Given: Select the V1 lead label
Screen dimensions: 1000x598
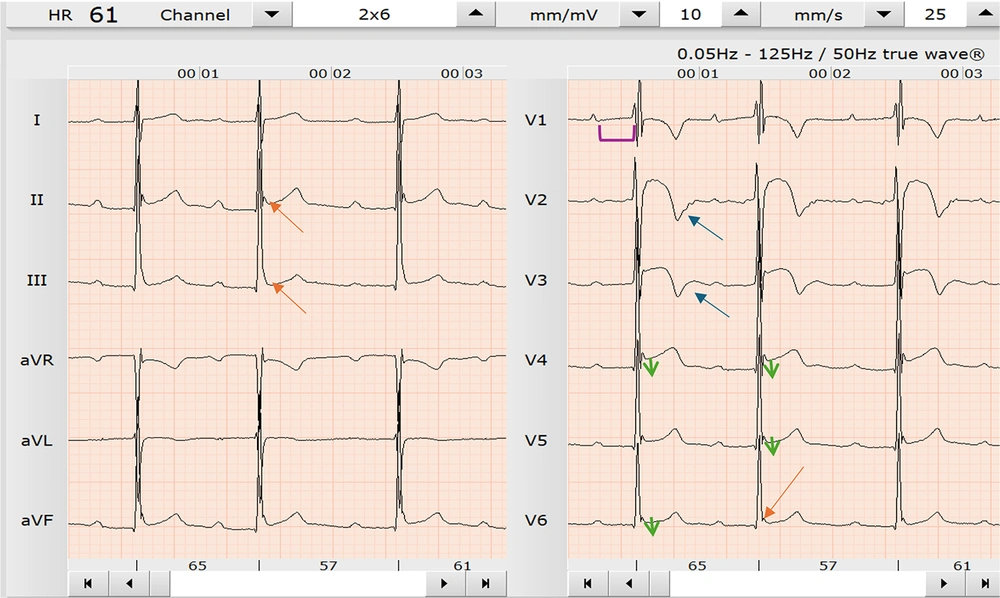Looking at the screenshot, I should (x=535, y=120).
